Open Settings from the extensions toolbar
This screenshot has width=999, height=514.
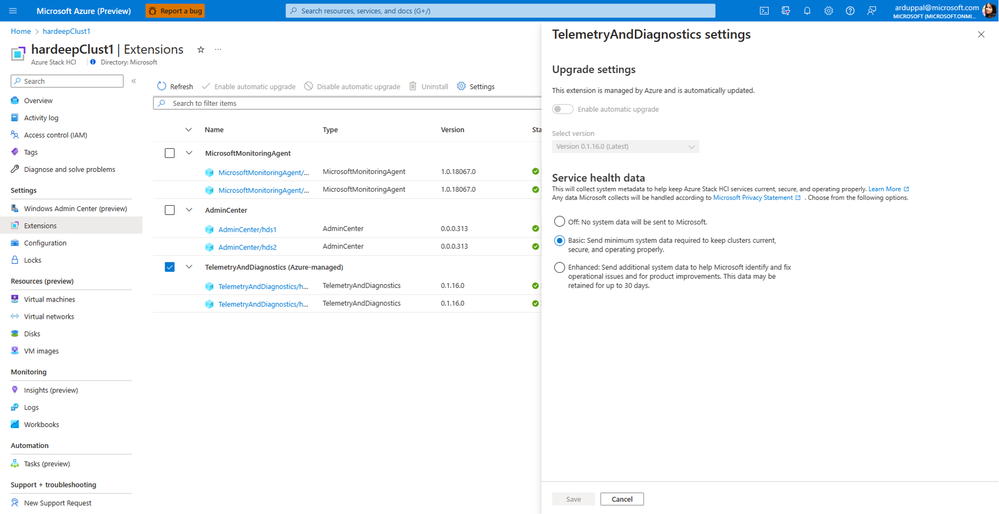click(x=476, y=87)
